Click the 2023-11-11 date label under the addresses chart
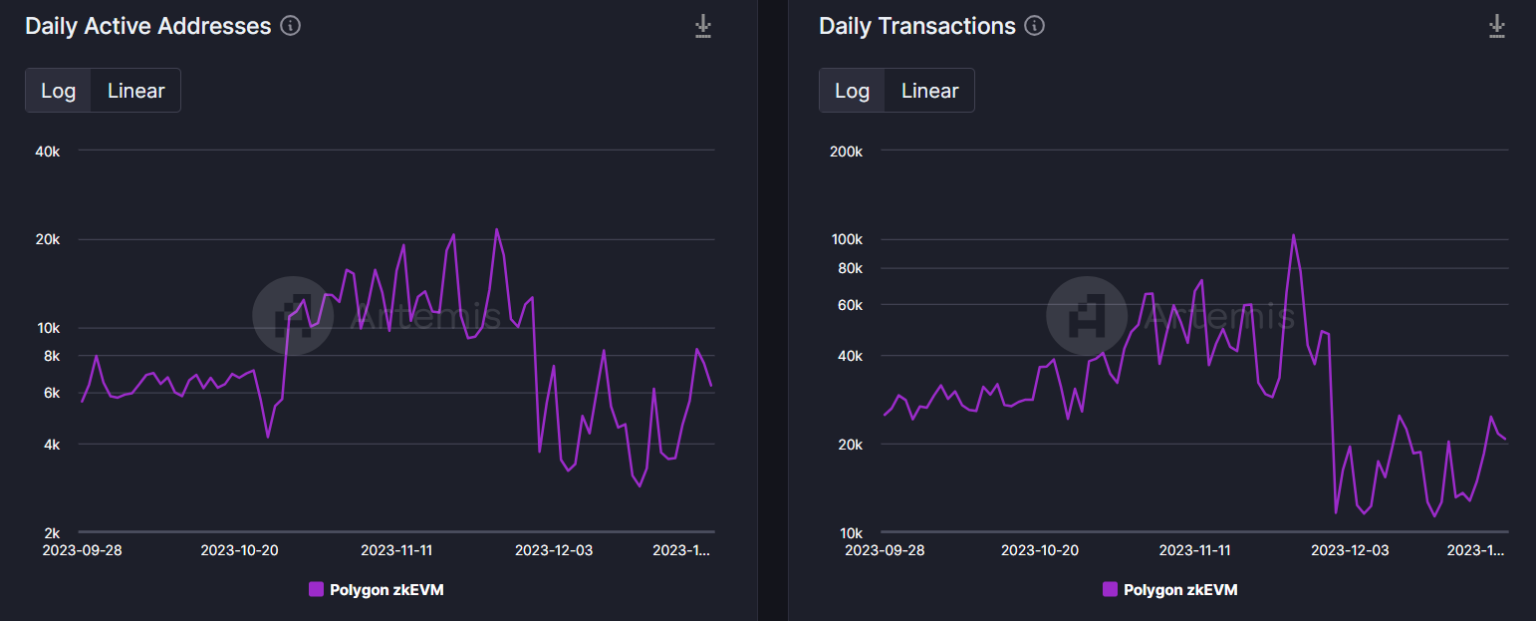The height and width of the screenshot is (621, 1536). click(396, 550)
